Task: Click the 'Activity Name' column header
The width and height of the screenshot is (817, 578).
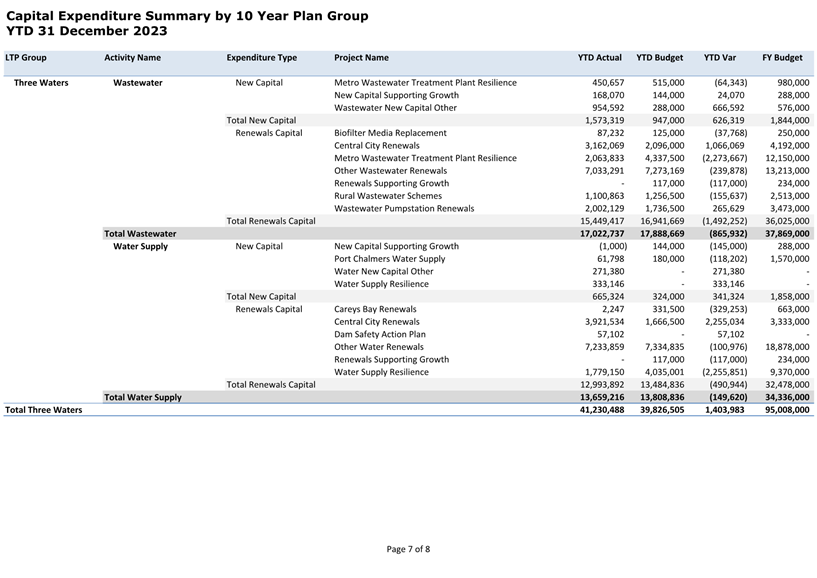Action: pyautogui.click(x=132, y=58)
